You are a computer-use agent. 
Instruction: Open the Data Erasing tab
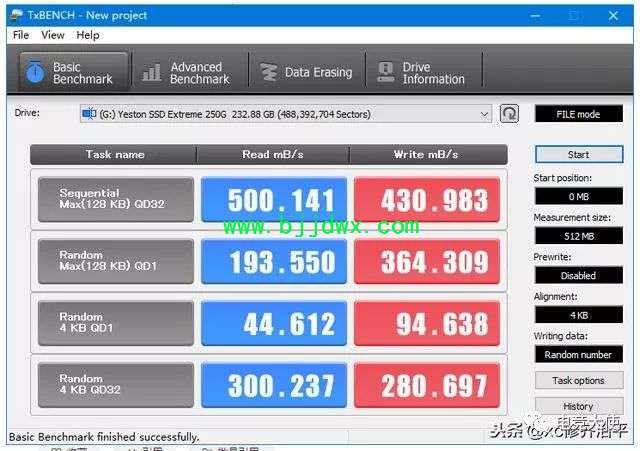click(x=307, y=72)
